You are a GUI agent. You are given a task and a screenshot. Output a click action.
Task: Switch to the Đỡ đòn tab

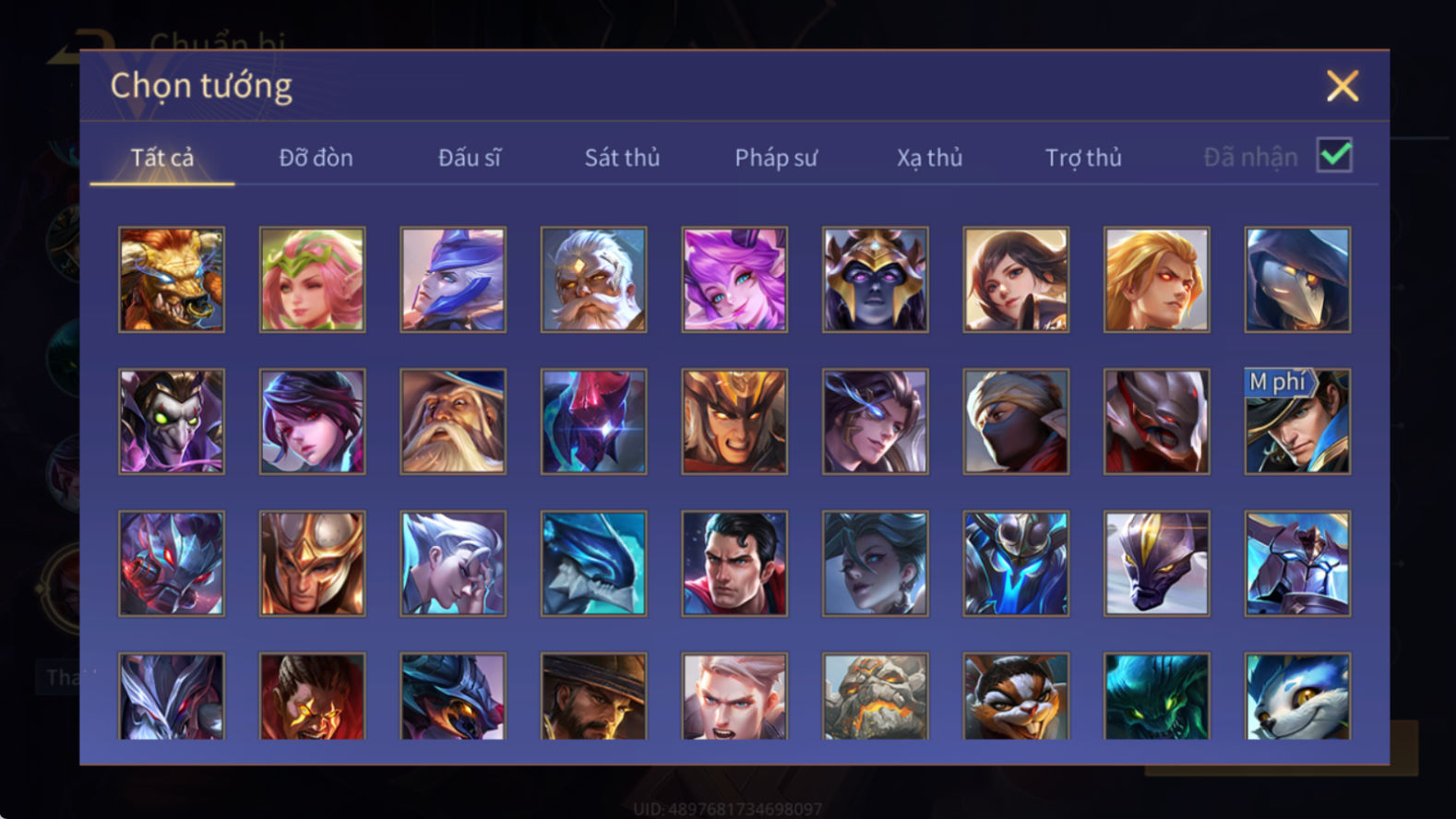click(x=316, y=158)
